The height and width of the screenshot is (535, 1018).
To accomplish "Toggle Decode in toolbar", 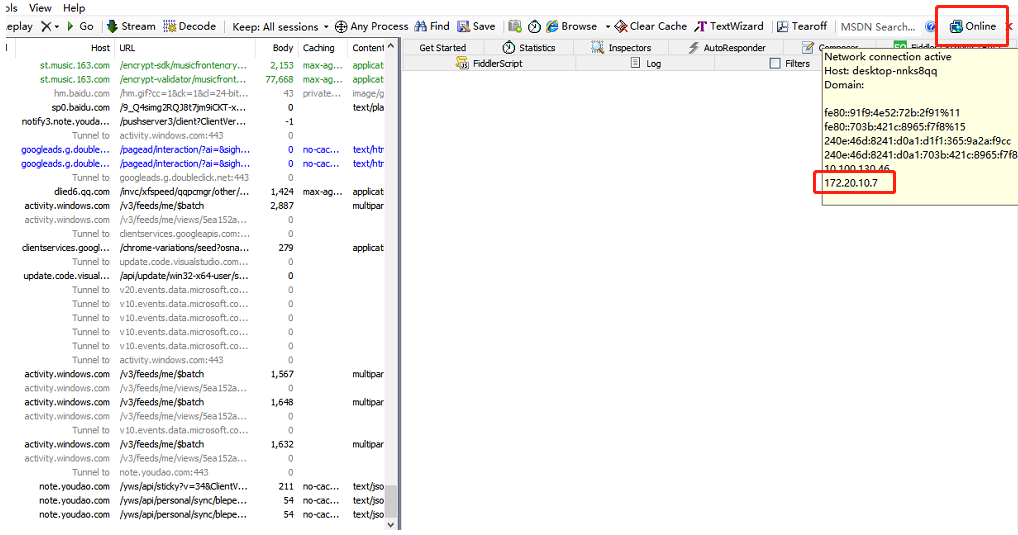I will [x=190, y=27].
